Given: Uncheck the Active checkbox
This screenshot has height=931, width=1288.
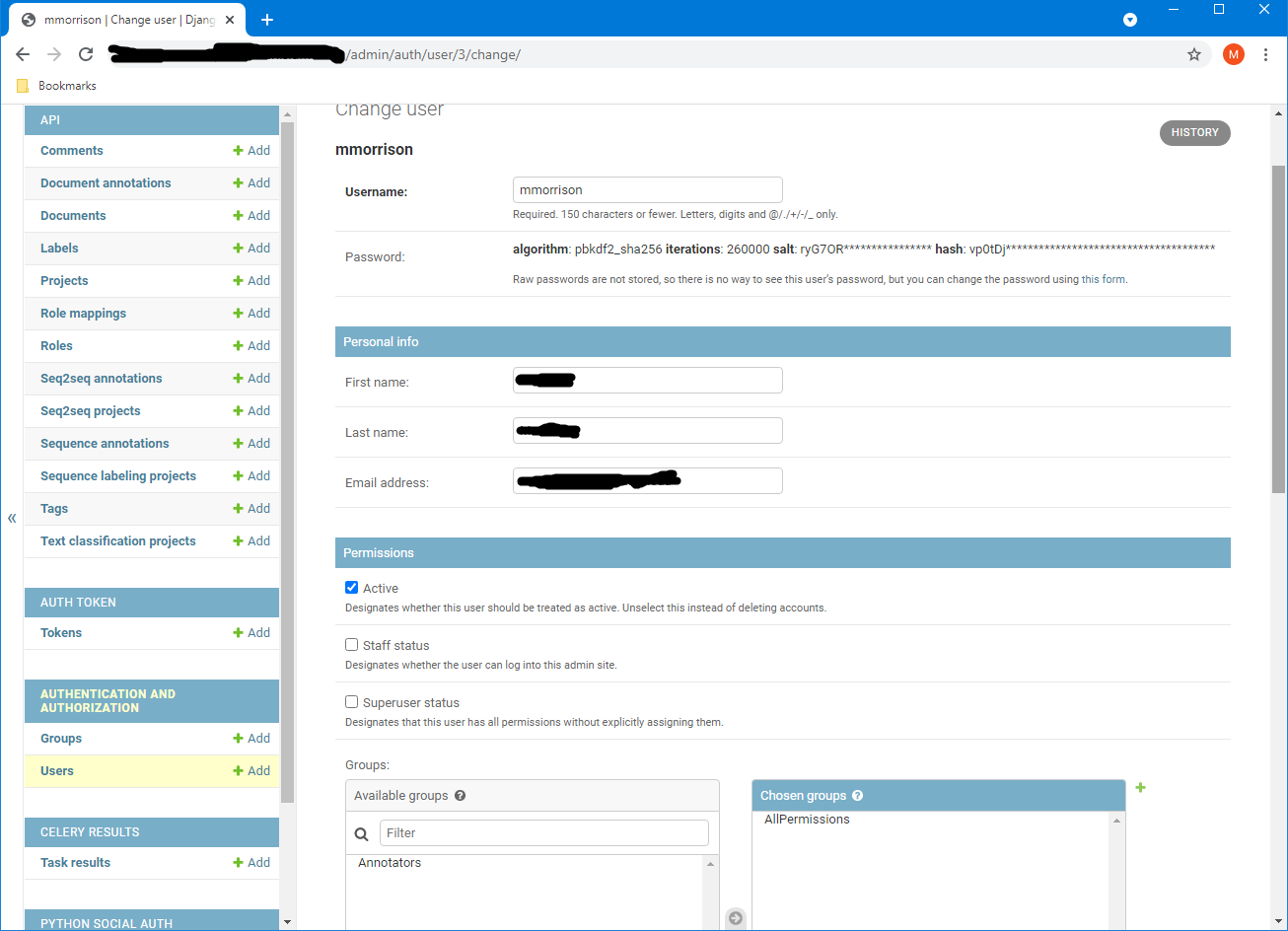Looking at the screenshot, I should (351, 587).
